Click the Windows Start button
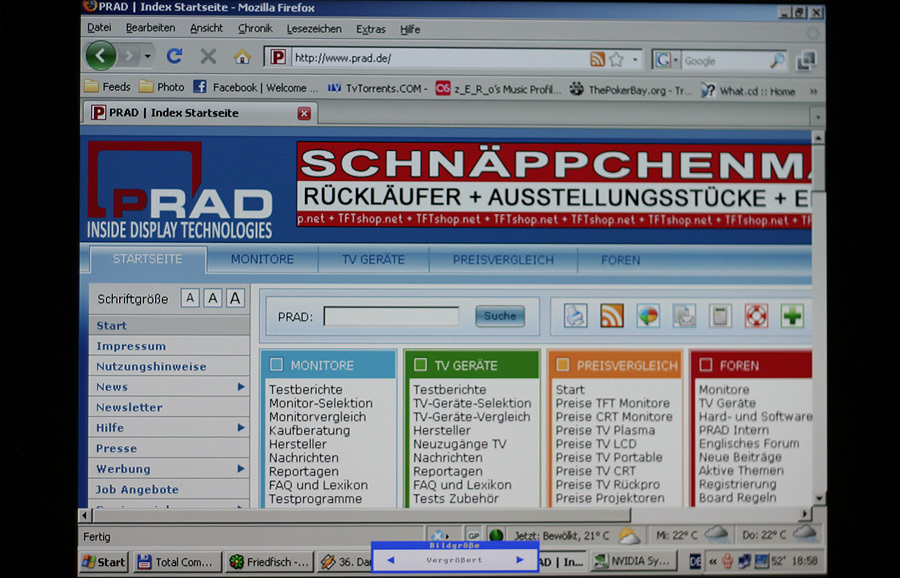Image resolution: width=900 pixels, height=578 pixels. [x=104, y=562]
